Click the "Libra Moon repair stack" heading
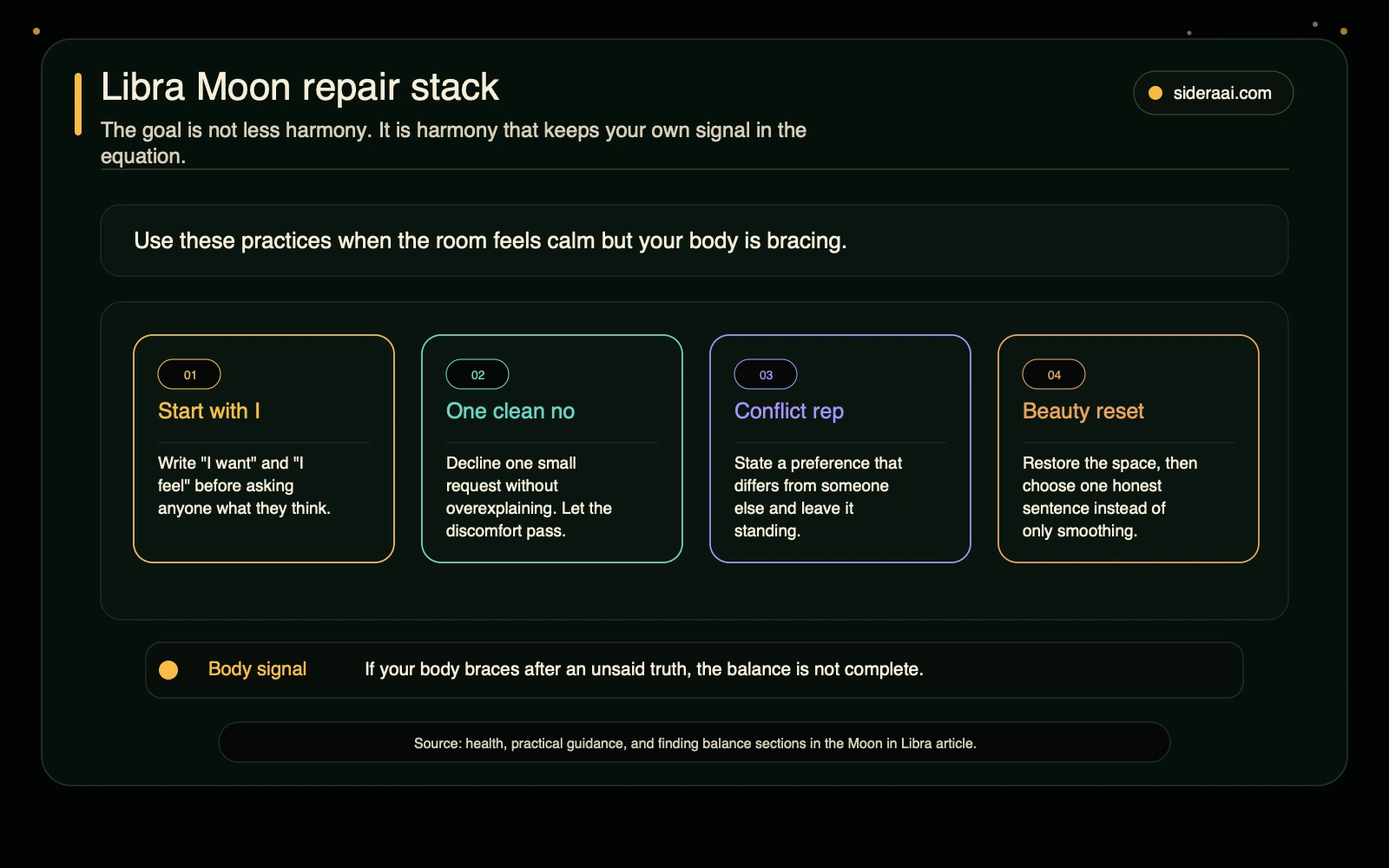Screen dimensions: 1389x868 tap(300, 87)
